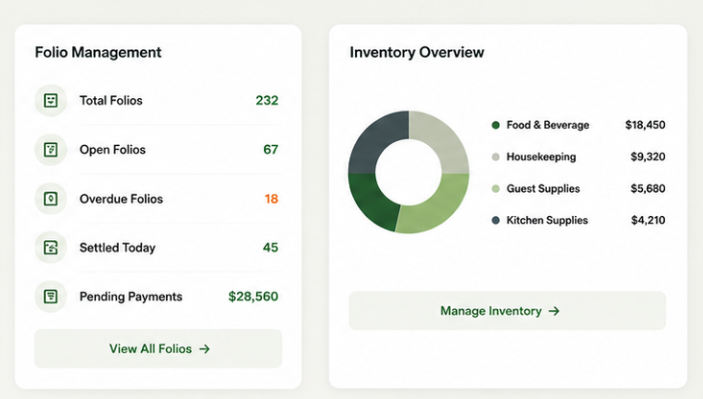Click the arrow in Manage Inventory
The width and height of the screenshot is (703, 399).
pos(554,311)
